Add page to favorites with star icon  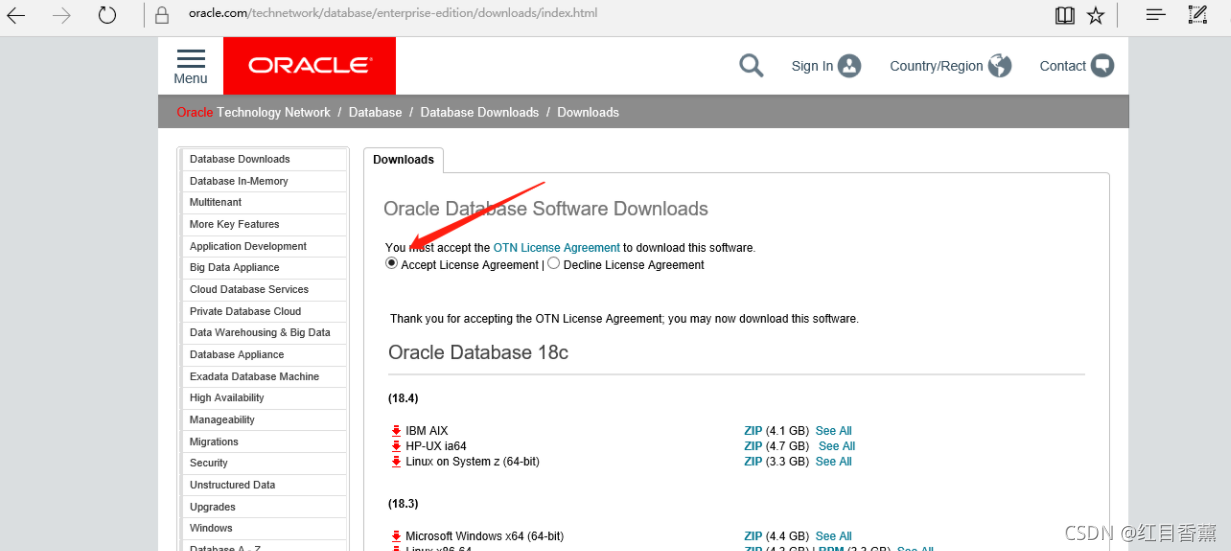1096,15
